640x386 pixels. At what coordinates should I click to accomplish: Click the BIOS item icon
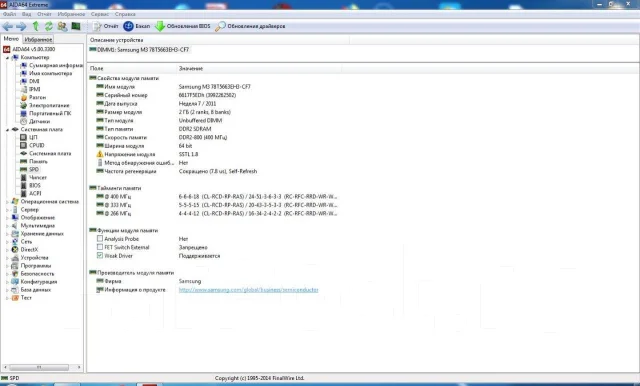pyautogui.click(x=24, y=185)
